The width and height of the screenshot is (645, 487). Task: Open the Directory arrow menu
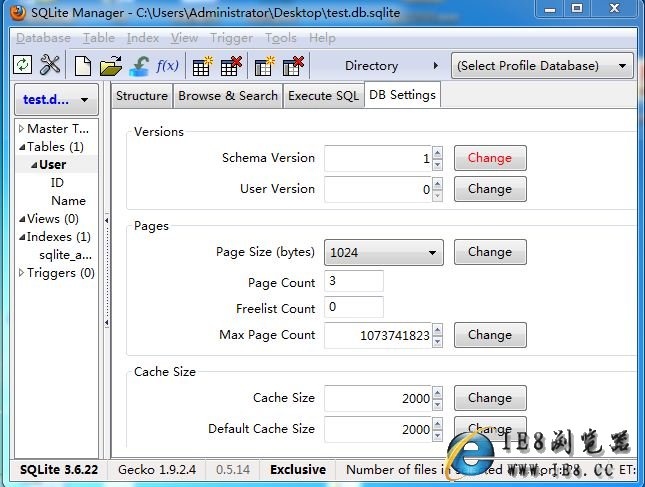point(436,65)
